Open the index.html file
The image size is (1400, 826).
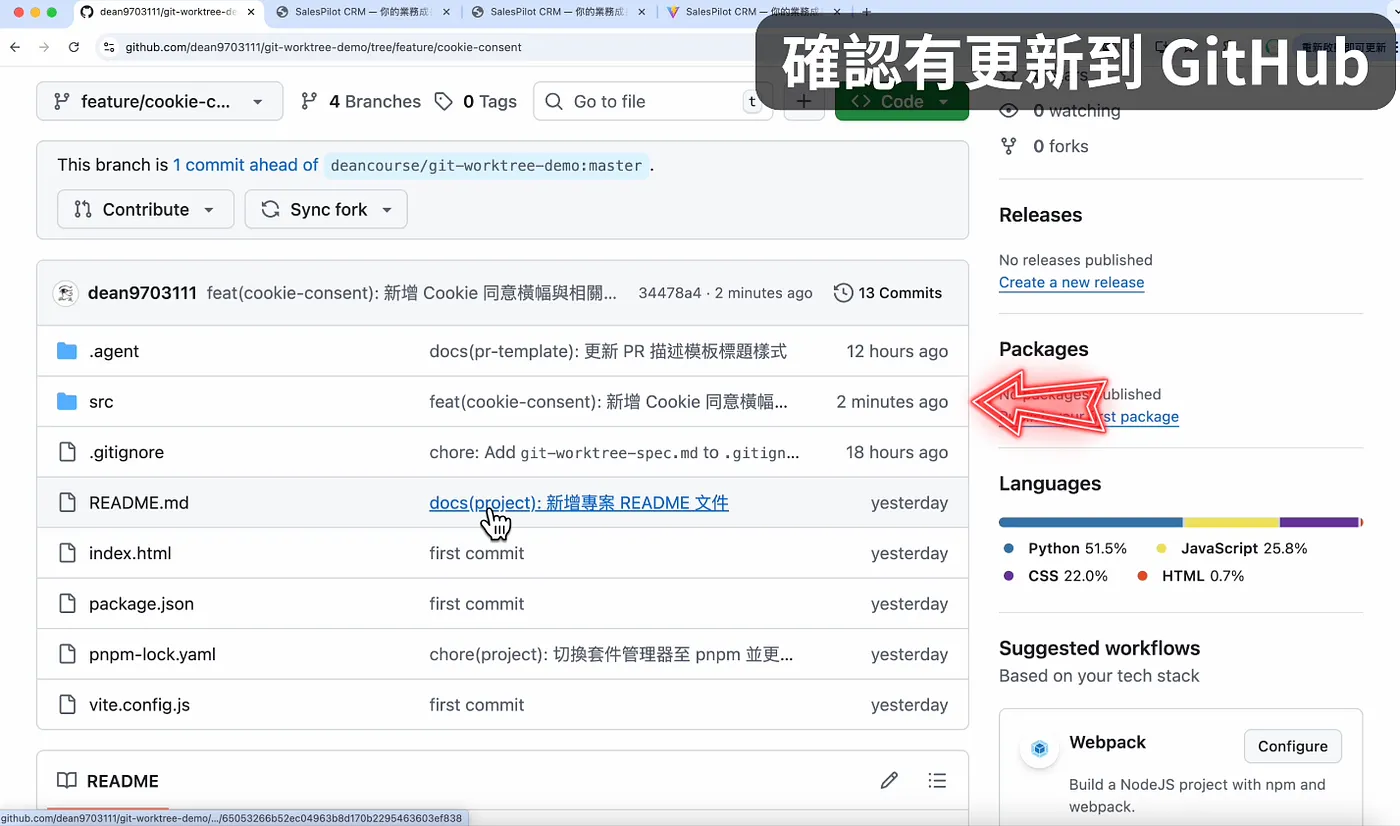[130, 553]
